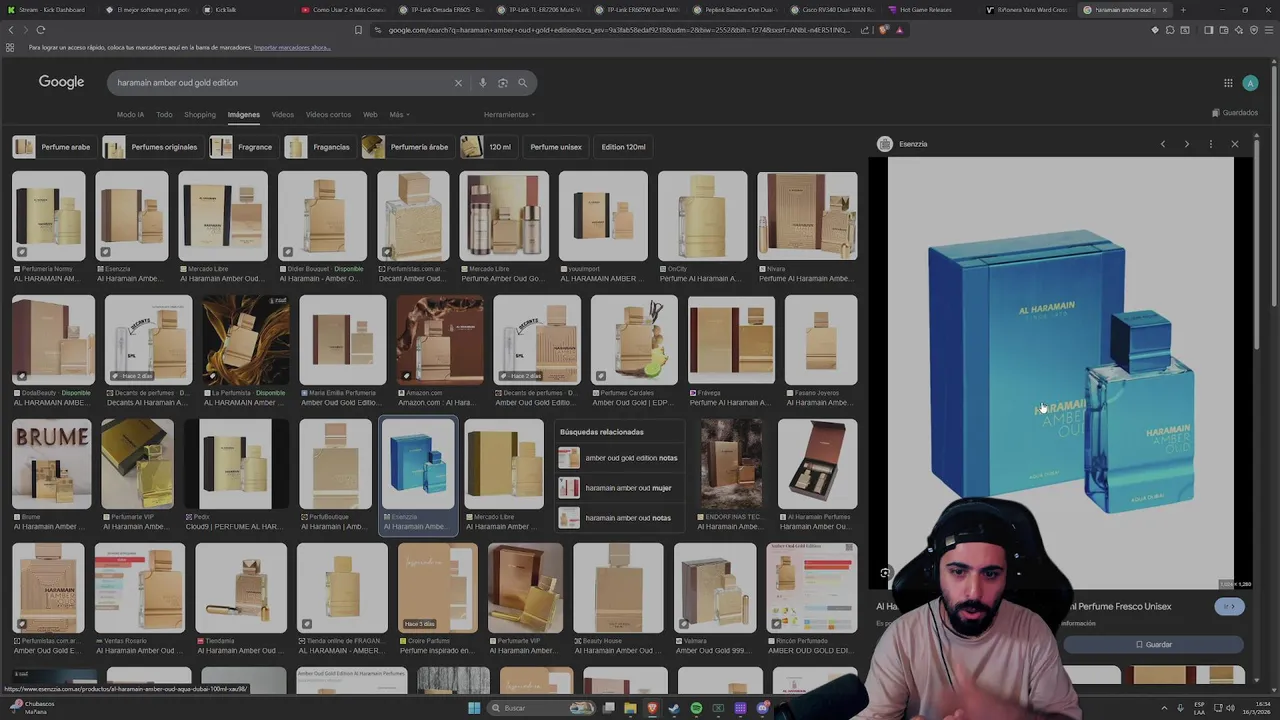
Task: Click the Brave browser taskbar icon
Action: pyautogui.click(x=652, y=708)
